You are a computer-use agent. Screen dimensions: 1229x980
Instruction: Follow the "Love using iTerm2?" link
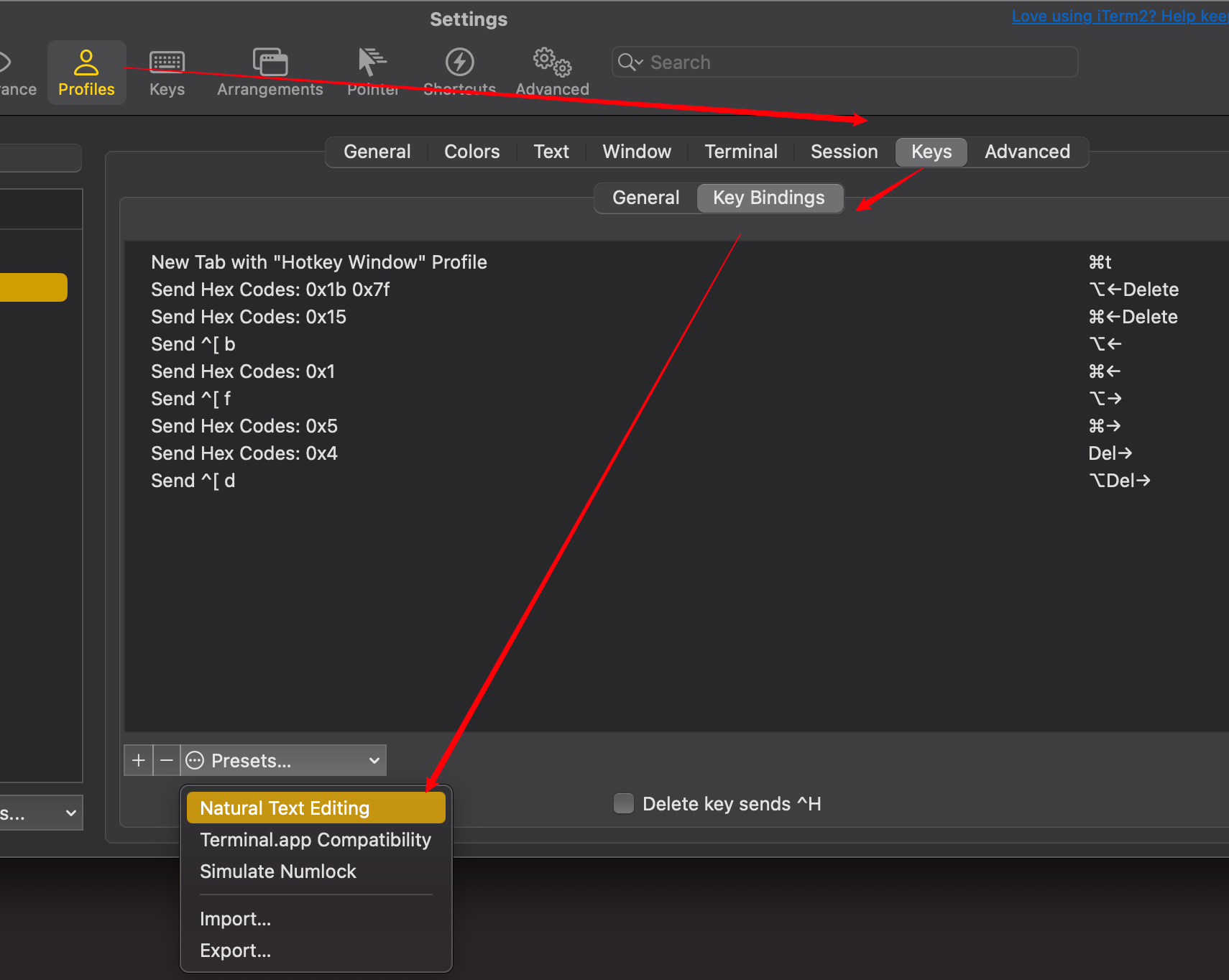1118,16
